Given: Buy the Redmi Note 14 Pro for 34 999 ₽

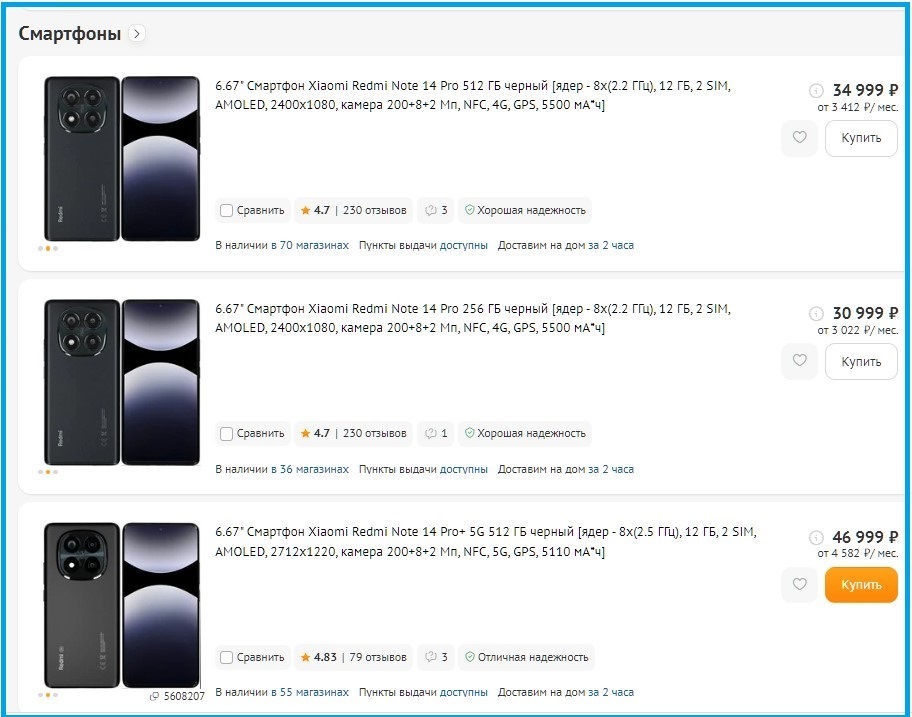Looking at the screenshot, I should (x=860, y=138).
